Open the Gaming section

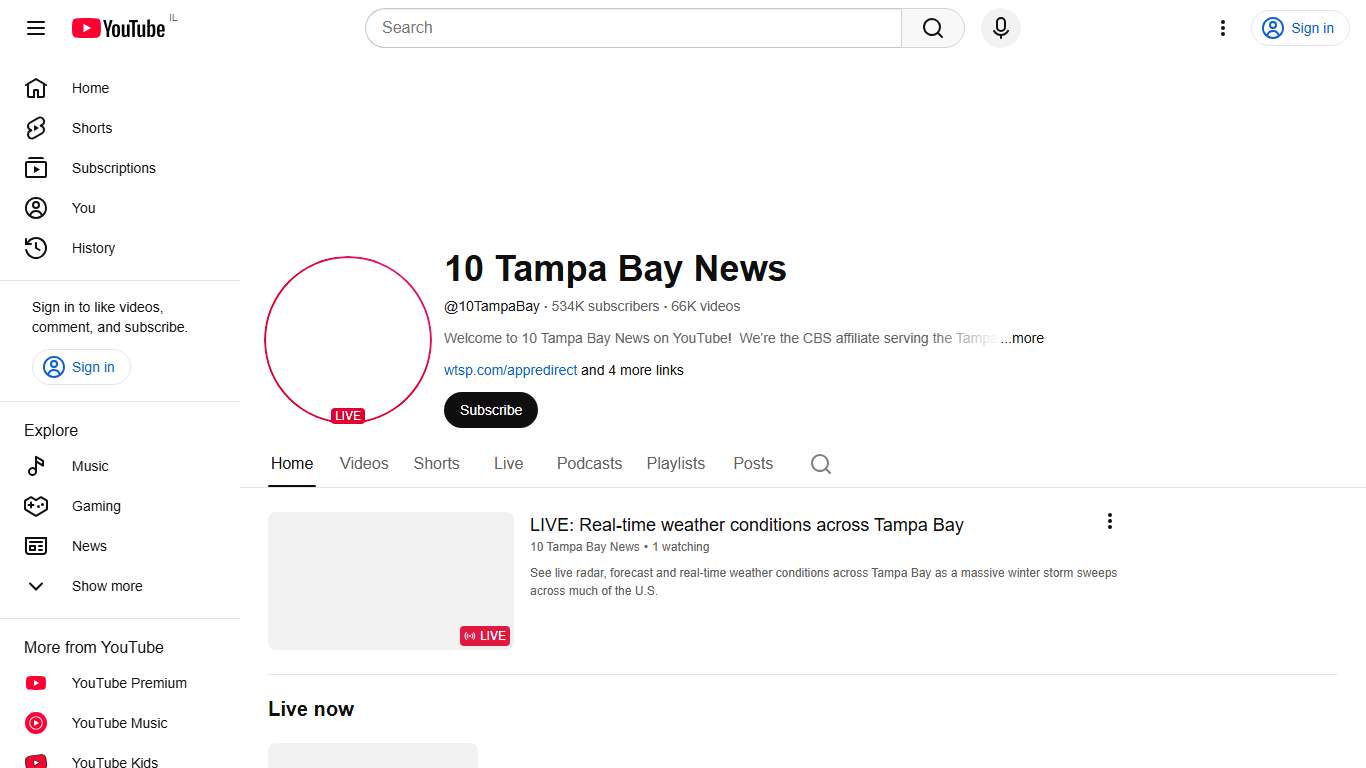[x=96, y=506]
